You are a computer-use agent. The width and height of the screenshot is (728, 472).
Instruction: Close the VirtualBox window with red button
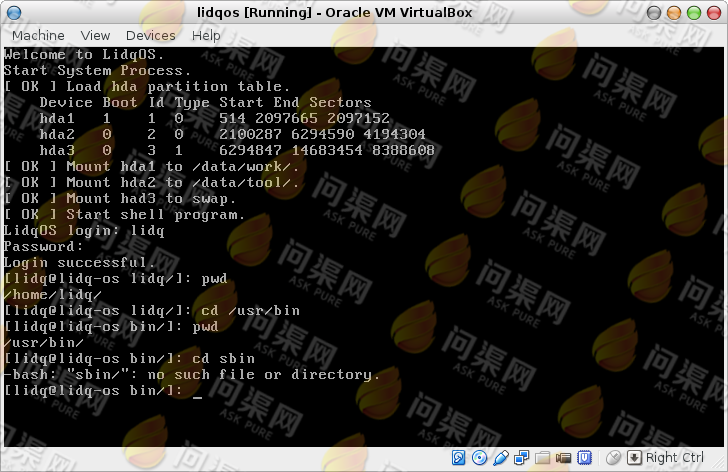click(x=714, y=13)
